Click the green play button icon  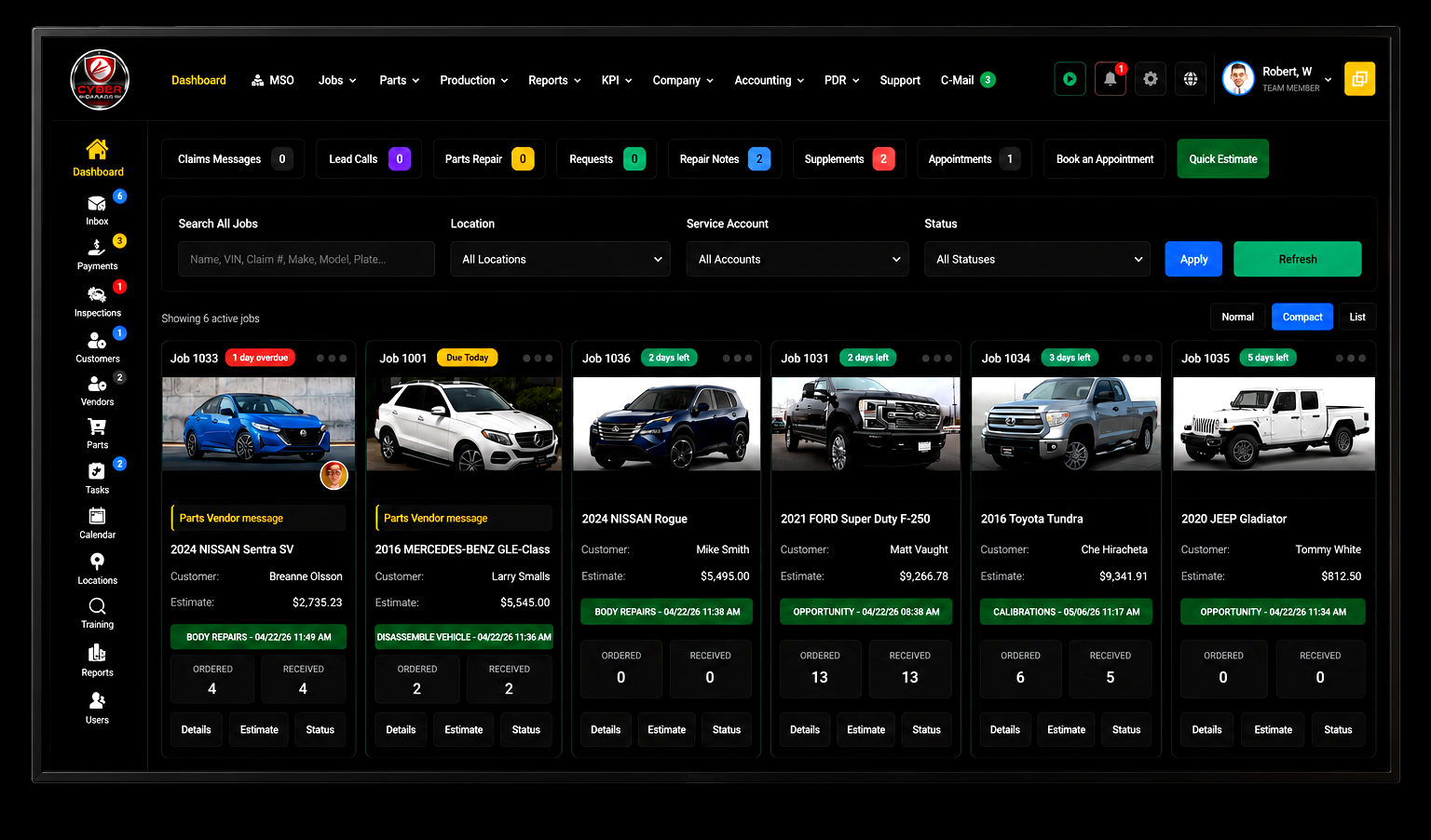[x=1070, y=79]
